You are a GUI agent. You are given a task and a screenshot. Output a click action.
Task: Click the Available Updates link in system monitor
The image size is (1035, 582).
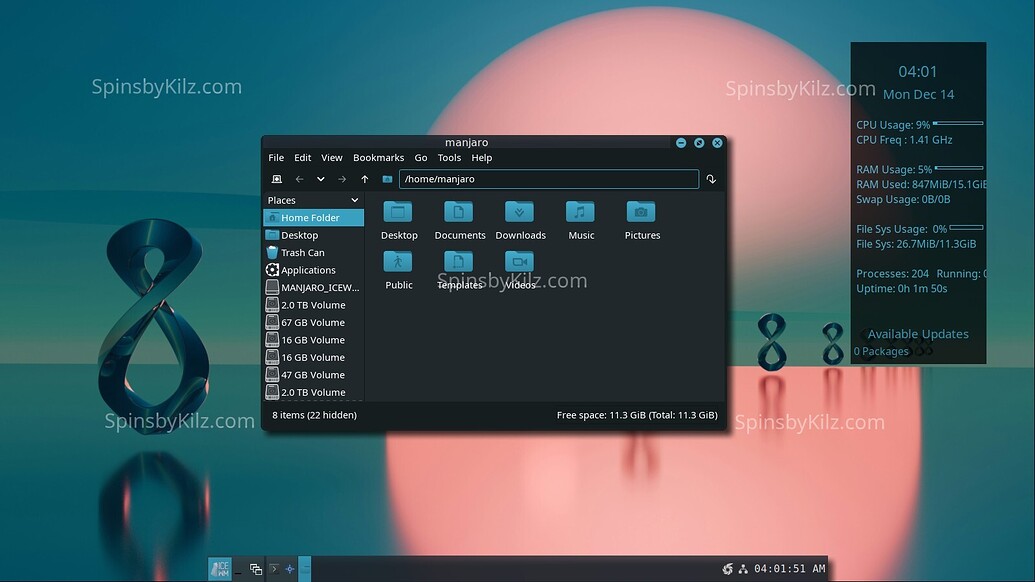pyautogui.click(x=918, y=333)
